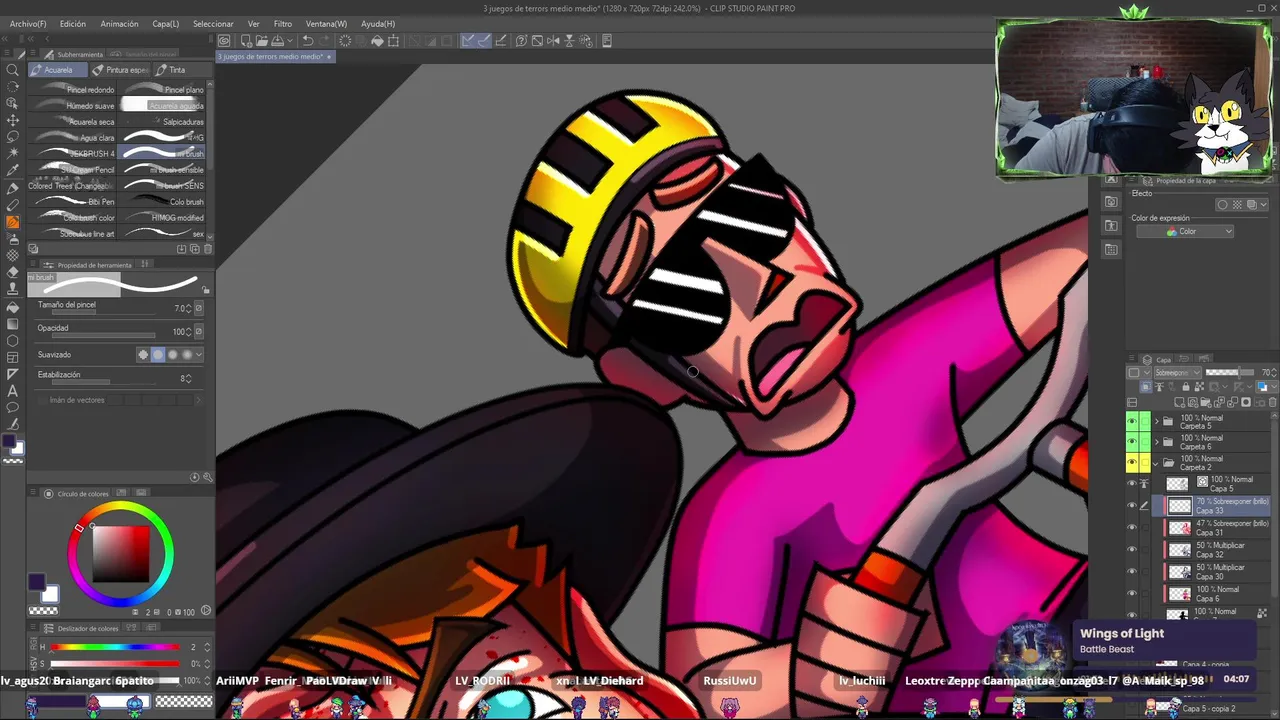Toggle visibility of Capa 32
Viewport: 1280px width, 720px height.
pyautogui.click(x=1132, y=549)
